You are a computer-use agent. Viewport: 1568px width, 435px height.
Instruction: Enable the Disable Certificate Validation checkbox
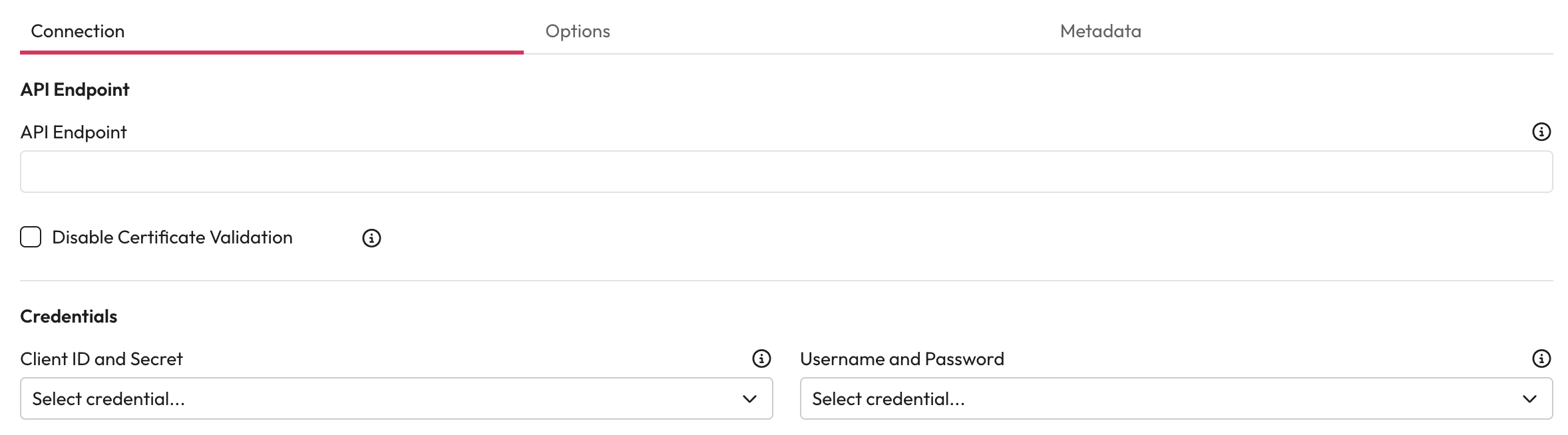31,237
